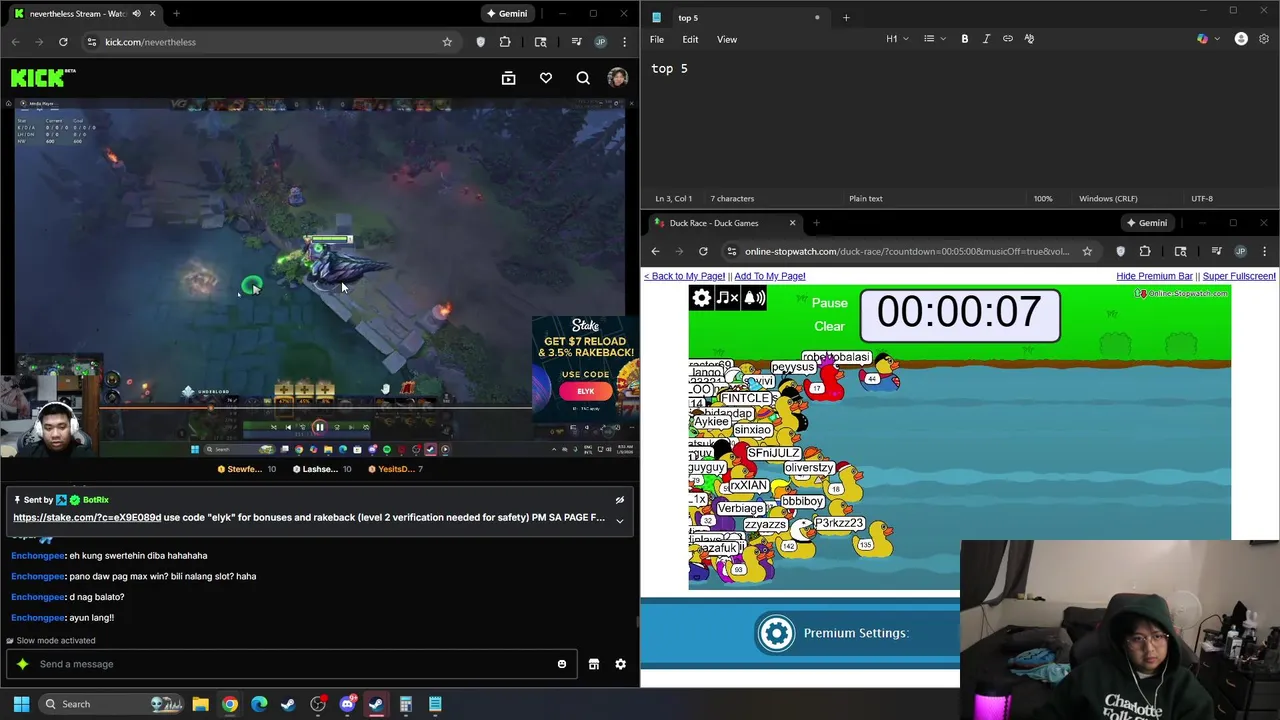Open extensions puzzle icon in duck race browser
This screenshot has height=720, width=1280.
coord(1145,251)
